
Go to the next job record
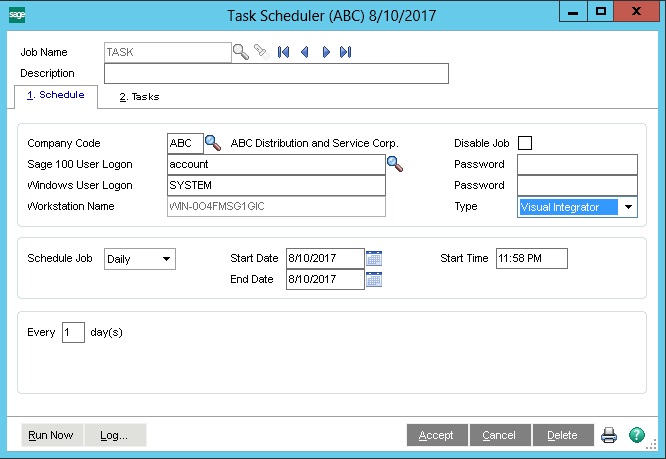point(326,52)
